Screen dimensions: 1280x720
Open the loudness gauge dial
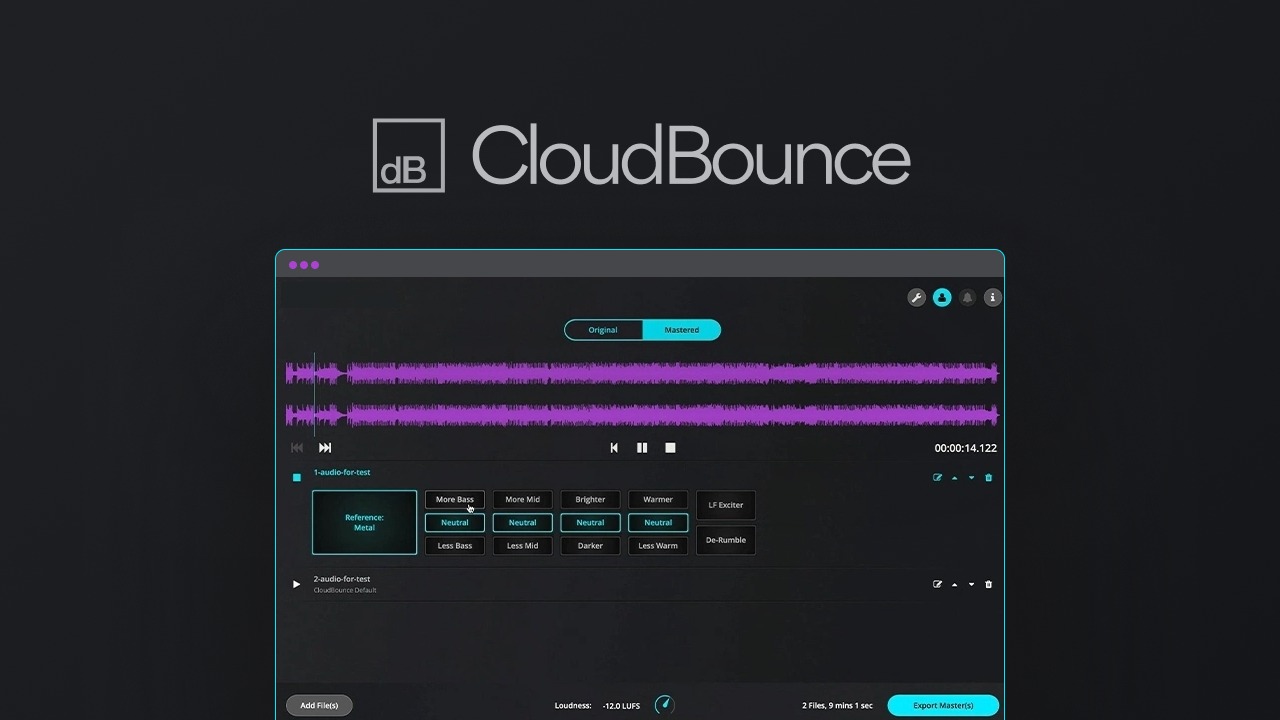(664, 705)
